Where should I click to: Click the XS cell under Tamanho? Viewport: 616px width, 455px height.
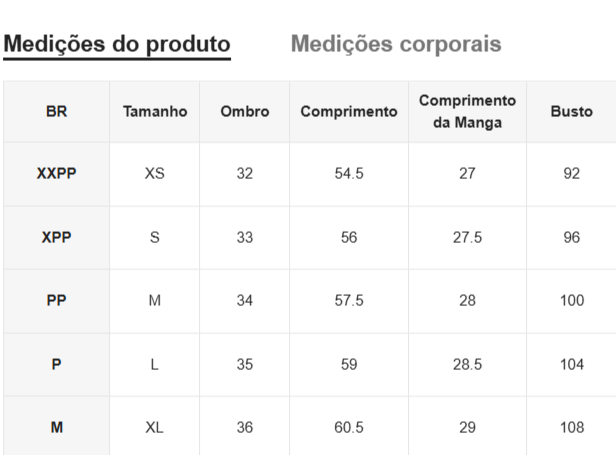155,173
